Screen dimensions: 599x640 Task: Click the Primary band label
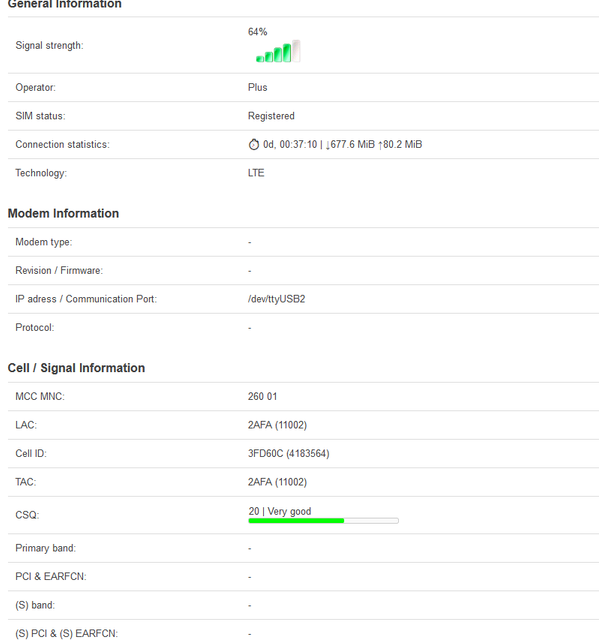[46, 548]
